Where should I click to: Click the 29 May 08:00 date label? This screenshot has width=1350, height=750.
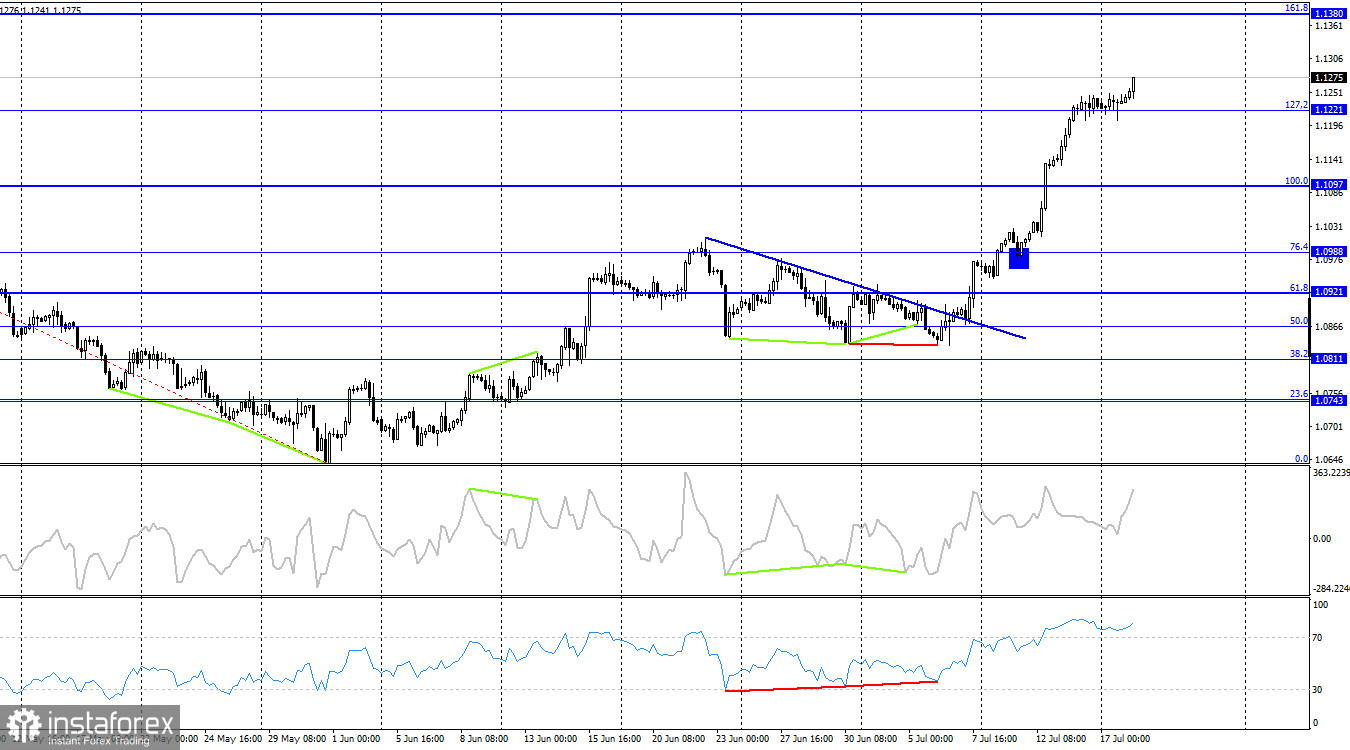tap(297, 740)
